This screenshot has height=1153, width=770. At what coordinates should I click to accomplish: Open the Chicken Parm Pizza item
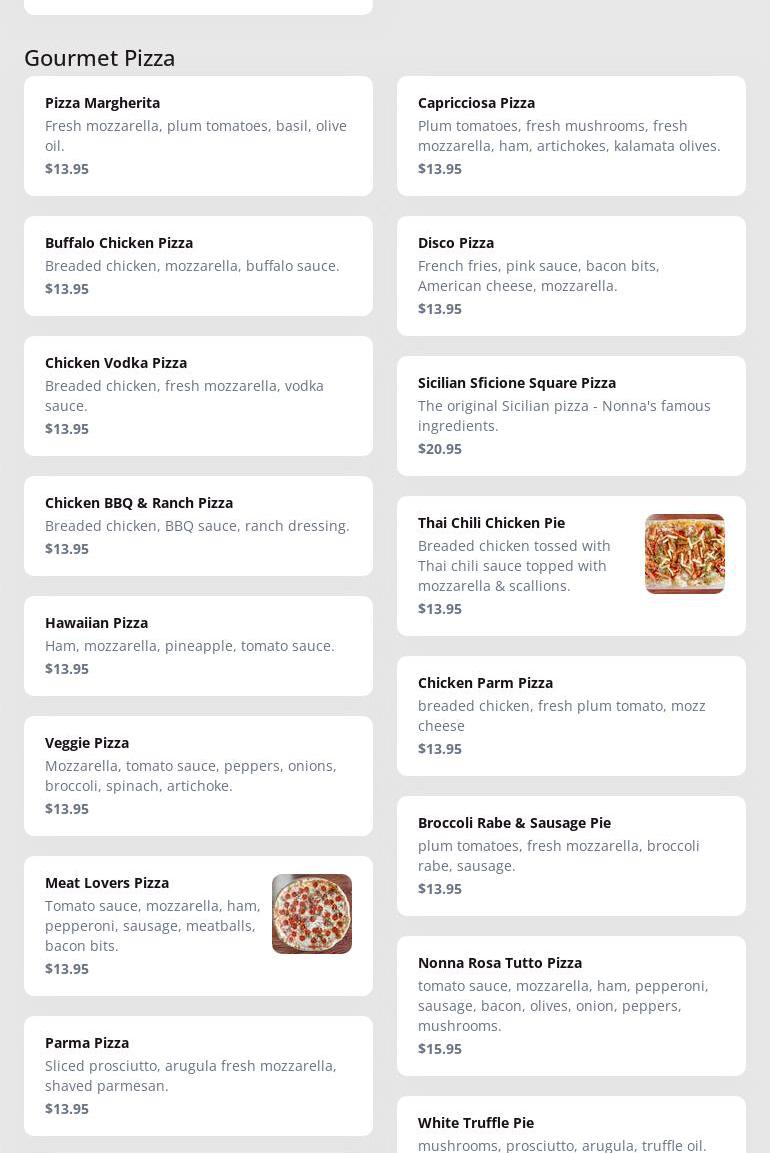(571, 716)
